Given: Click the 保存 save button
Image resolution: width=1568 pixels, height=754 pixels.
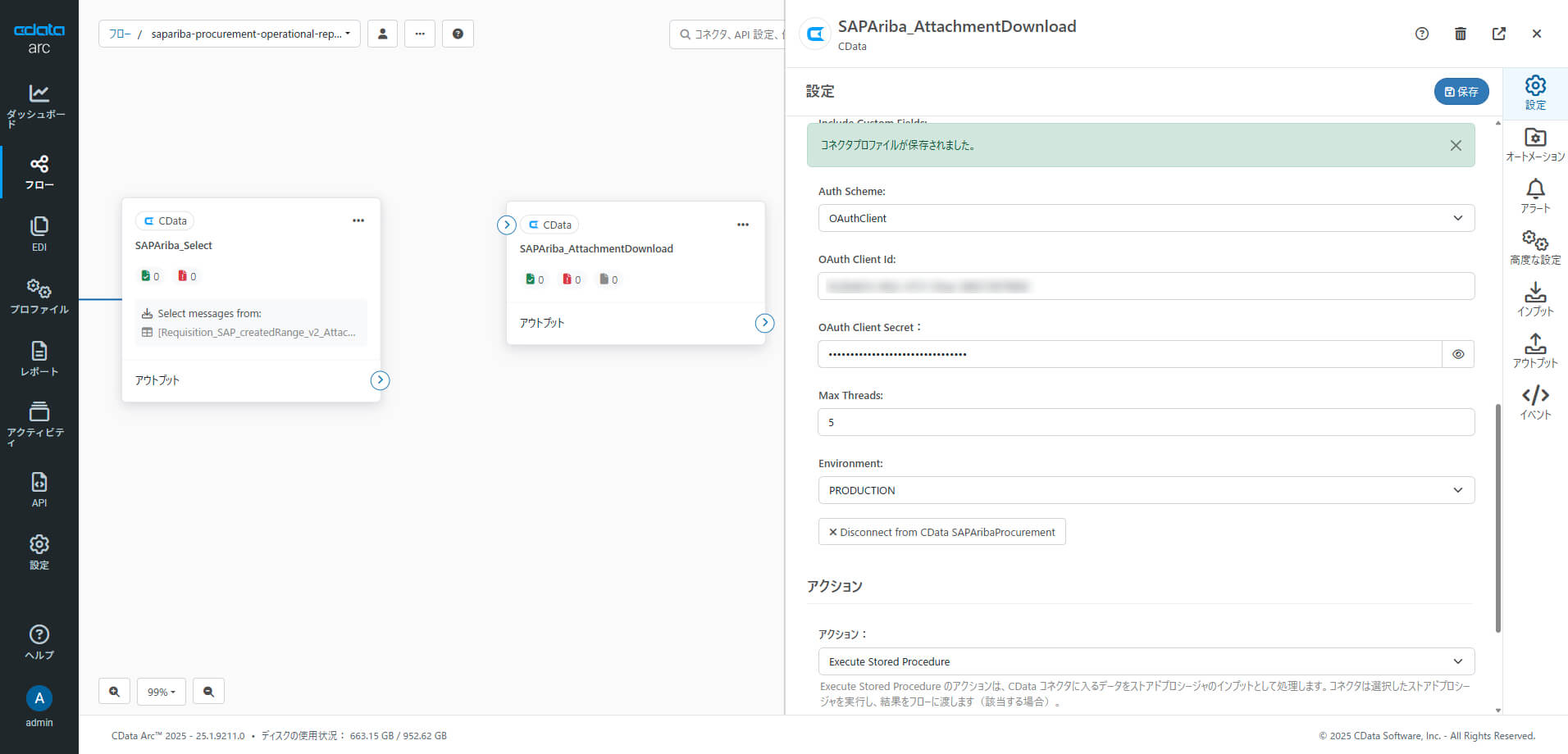Looking at the screenshot, I should click(1461, 91).
